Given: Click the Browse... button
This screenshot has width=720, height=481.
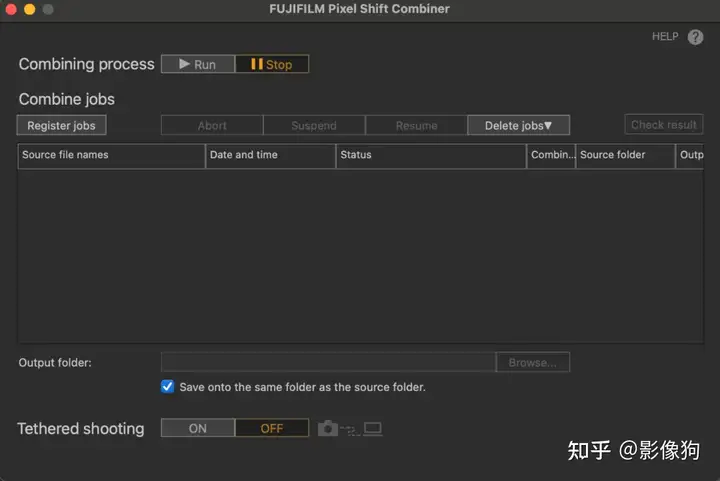Looking at the screenshot, I should click(533, 362).
